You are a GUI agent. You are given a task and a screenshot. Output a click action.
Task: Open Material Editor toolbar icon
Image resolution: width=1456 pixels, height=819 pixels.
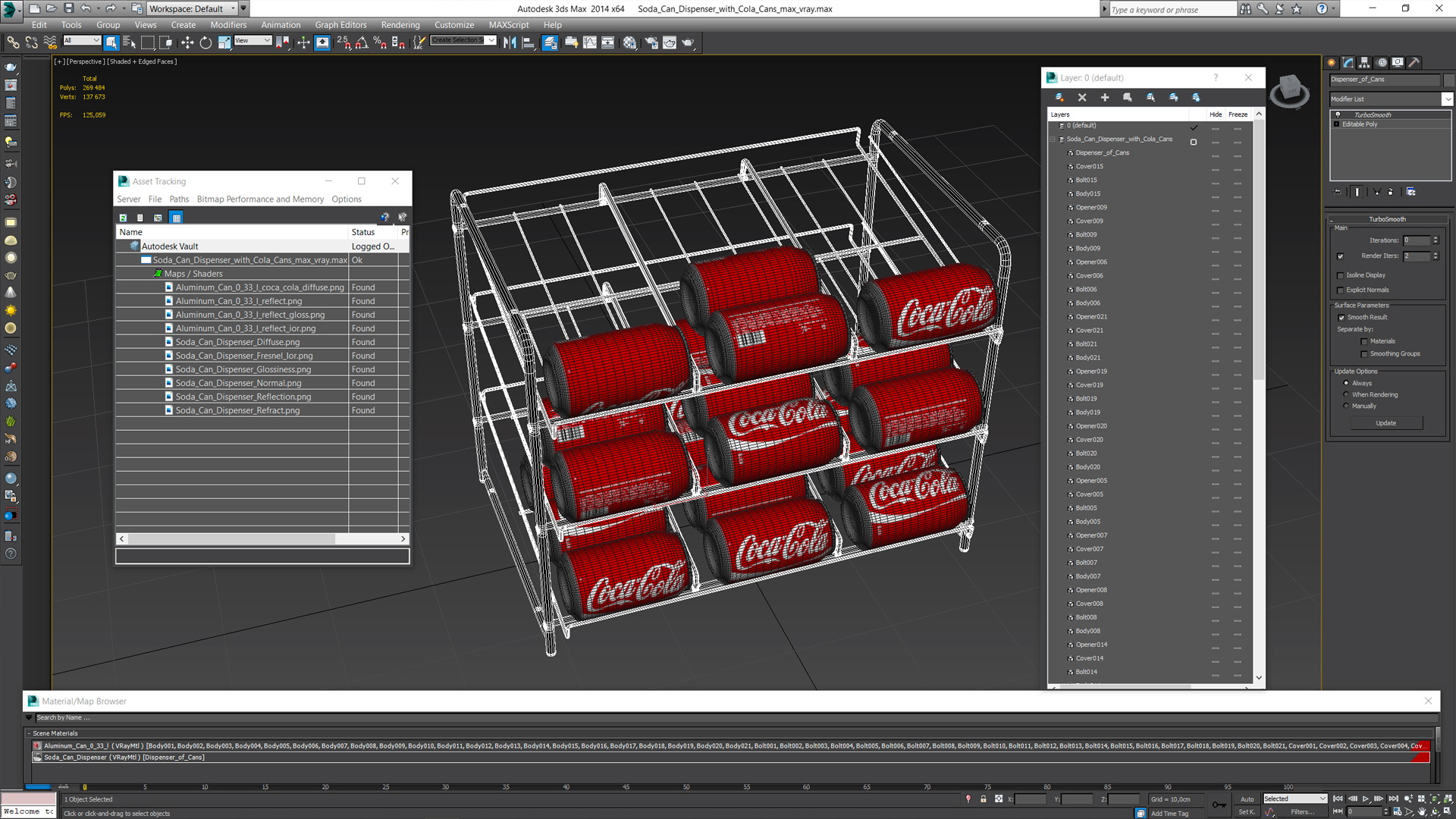tap(629, 42)
